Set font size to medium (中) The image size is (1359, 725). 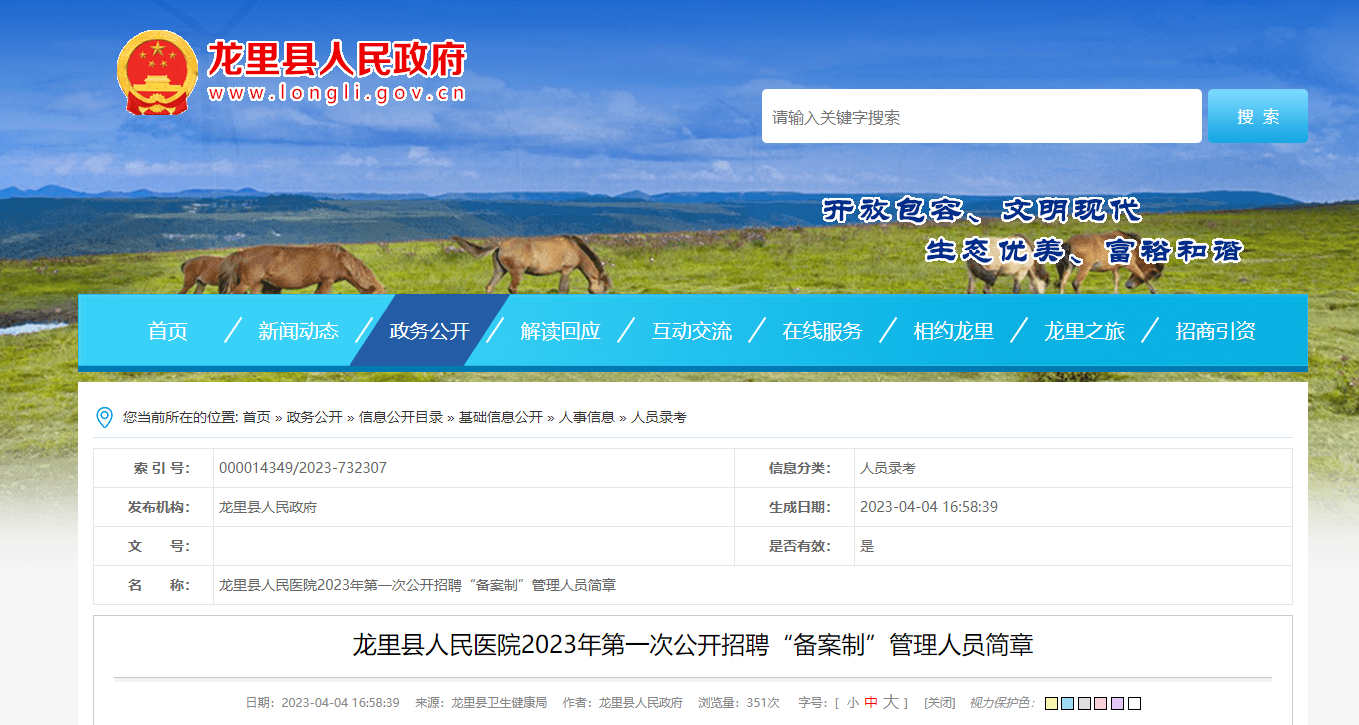871,703
